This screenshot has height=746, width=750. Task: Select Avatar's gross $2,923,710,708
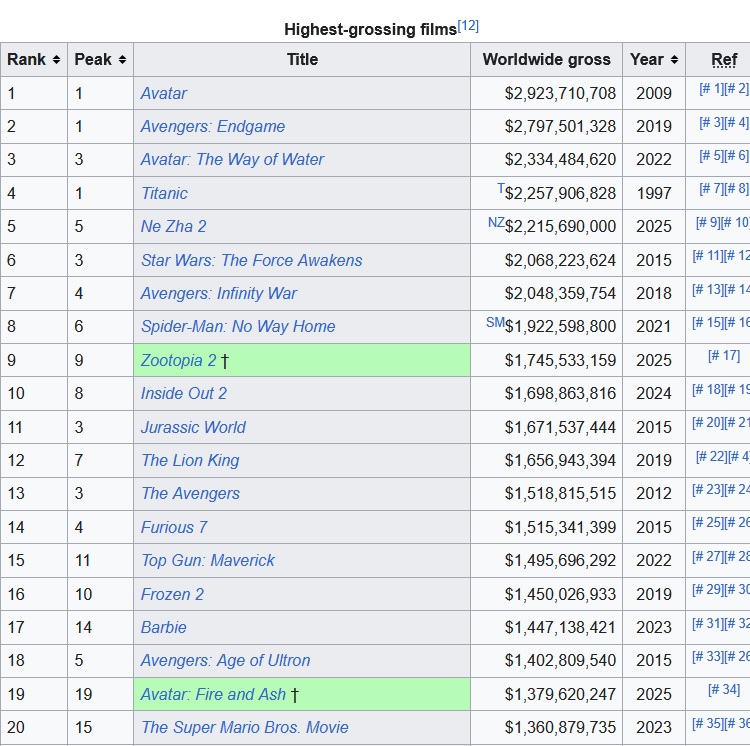tap(560, 93)
